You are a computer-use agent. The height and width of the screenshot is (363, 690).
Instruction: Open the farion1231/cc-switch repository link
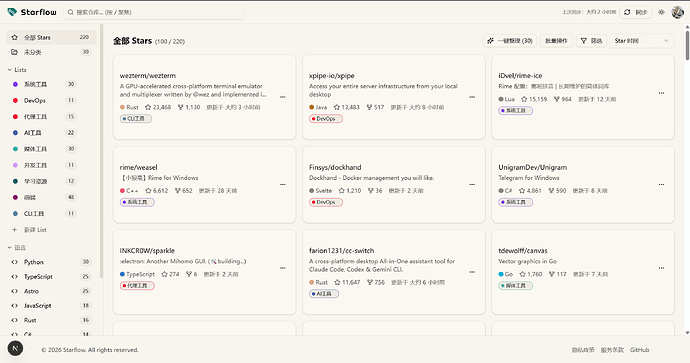(341, 251)
